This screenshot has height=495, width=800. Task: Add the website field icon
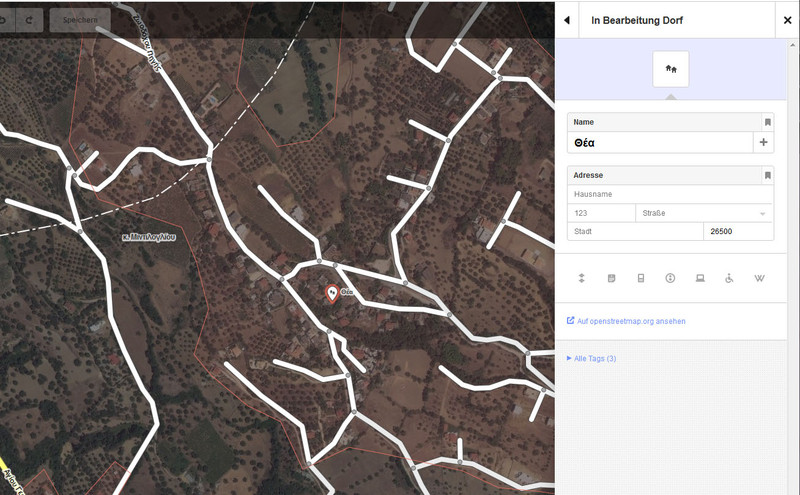(700, 278)
